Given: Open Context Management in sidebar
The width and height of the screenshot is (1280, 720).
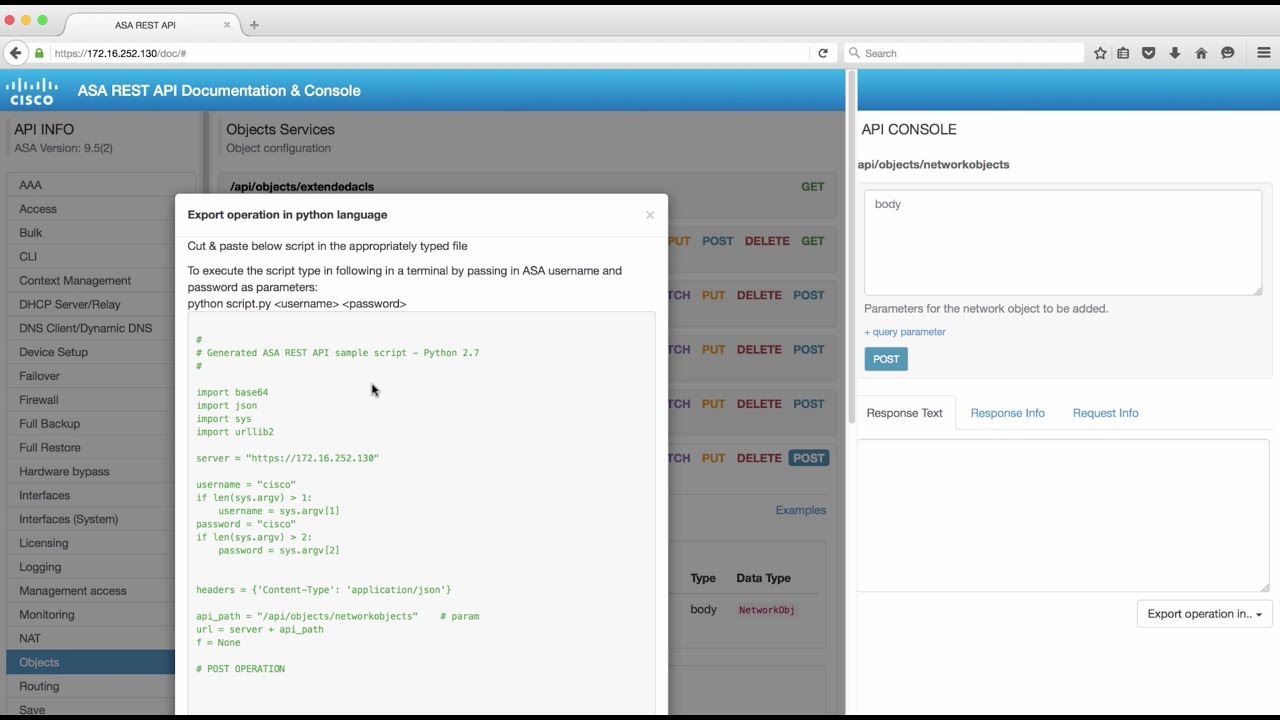Looking at the screenshot, I should coord(90,281).
